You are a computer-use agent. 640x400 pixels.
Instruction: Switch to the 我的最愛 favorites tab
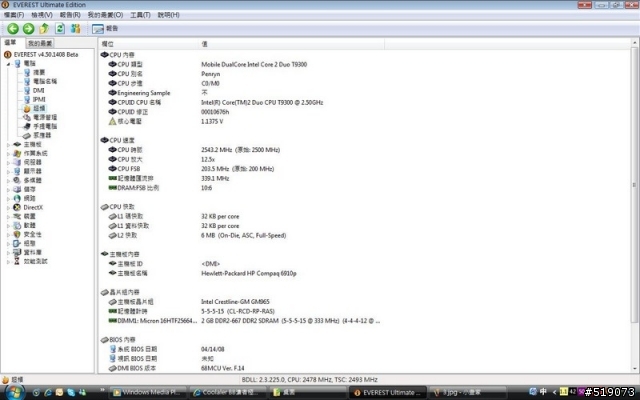(40, 43)
